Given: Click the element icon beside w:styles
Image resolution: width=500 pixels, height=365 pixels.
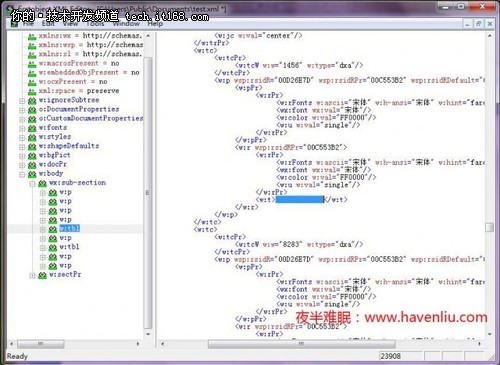Looking at the screenshot, I should pyautogui.click(x=32, y=137).
